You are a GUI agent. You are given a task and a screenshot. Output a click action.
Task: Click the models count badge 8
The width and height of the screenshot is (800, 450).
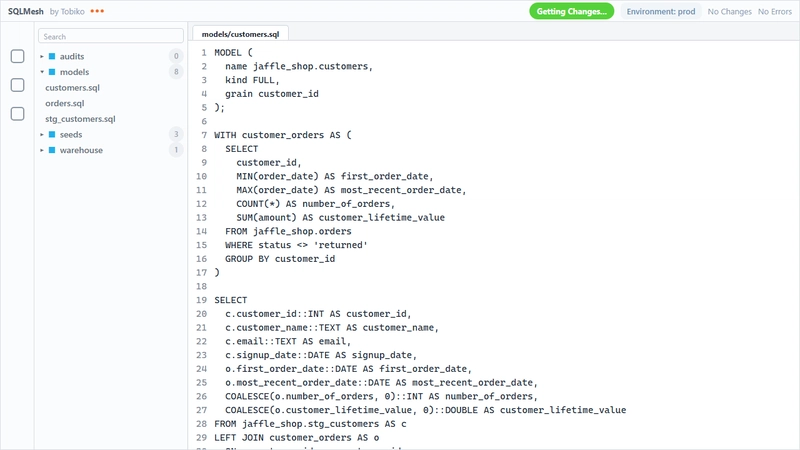[x=176, y=72]
